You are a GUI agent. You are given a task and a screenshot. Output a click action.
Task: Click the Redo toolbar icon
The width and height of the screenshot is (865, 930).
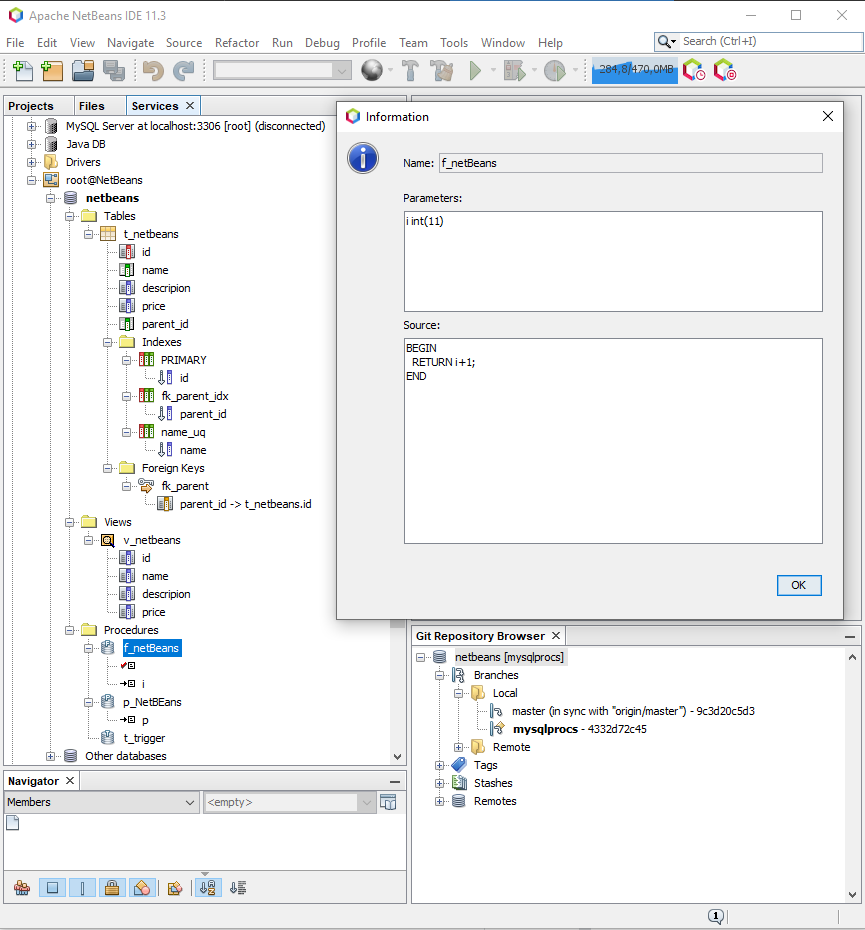pos(183,71)
